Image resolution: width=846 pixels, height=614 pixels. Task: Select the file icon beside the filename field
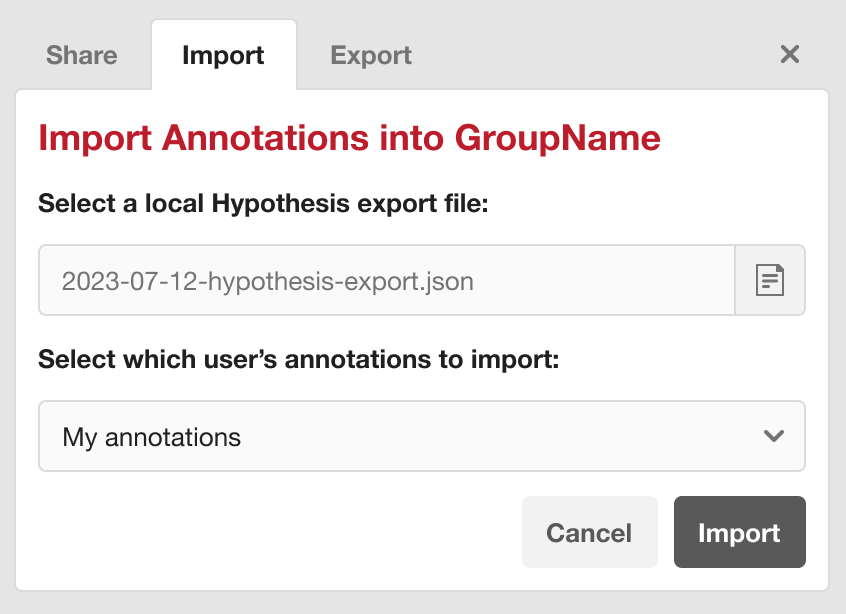pyautogui.click(x=770, y=281)
